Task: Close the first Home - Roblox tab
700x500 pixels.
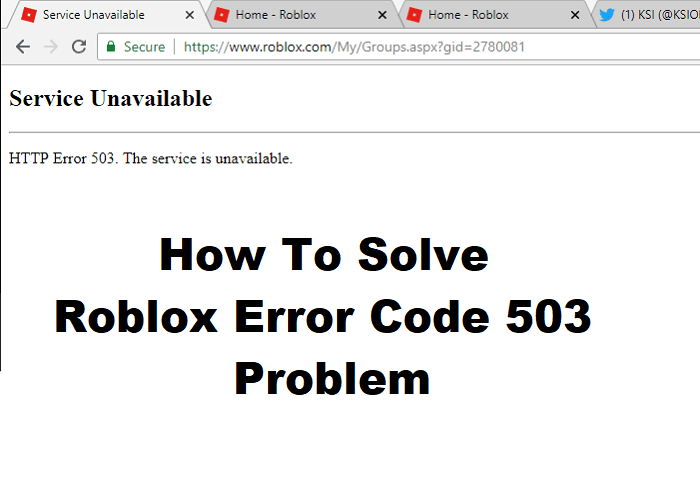Action: tap(382, 15)
